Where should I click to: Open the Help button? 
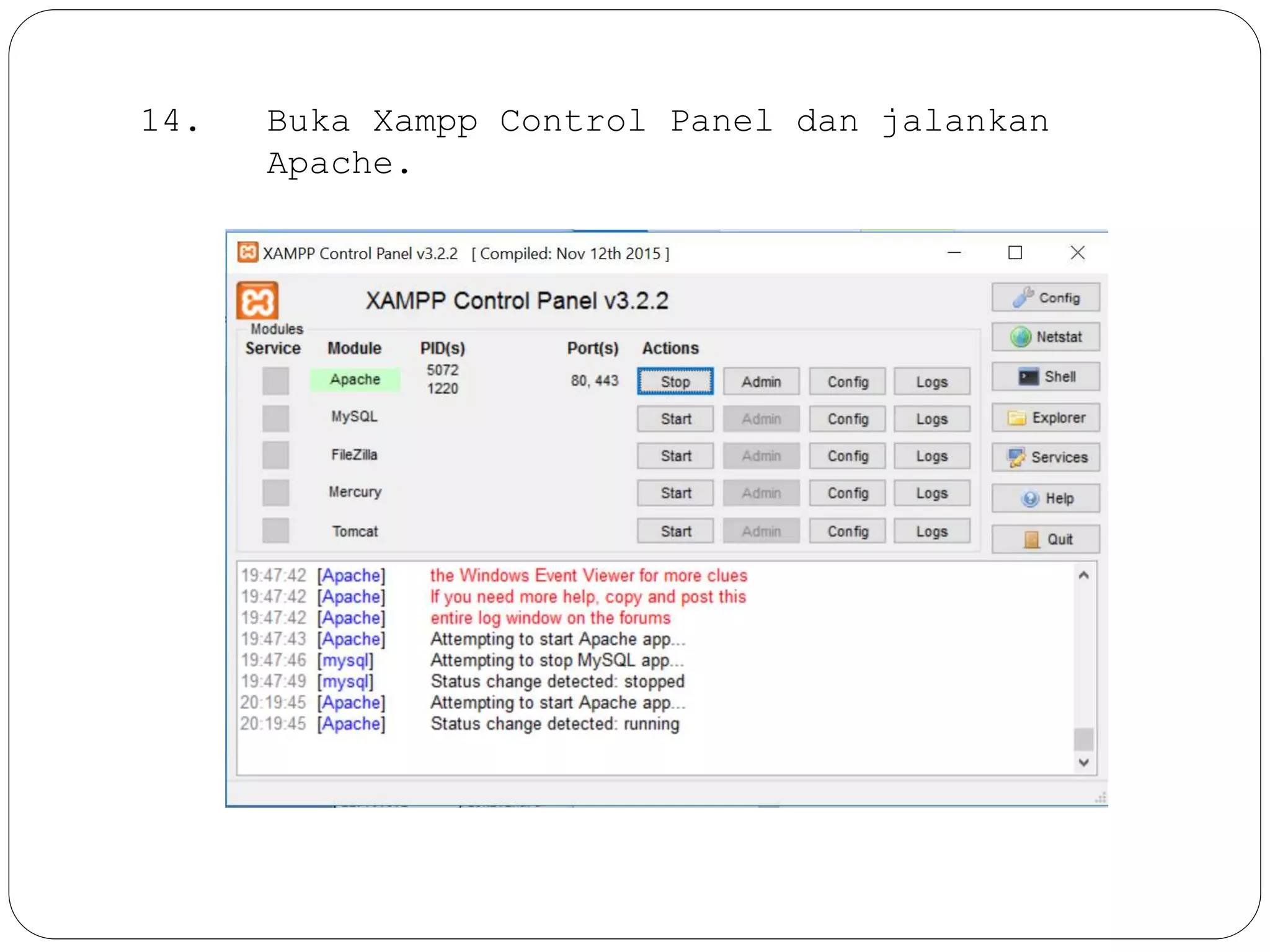(1046, 498)
